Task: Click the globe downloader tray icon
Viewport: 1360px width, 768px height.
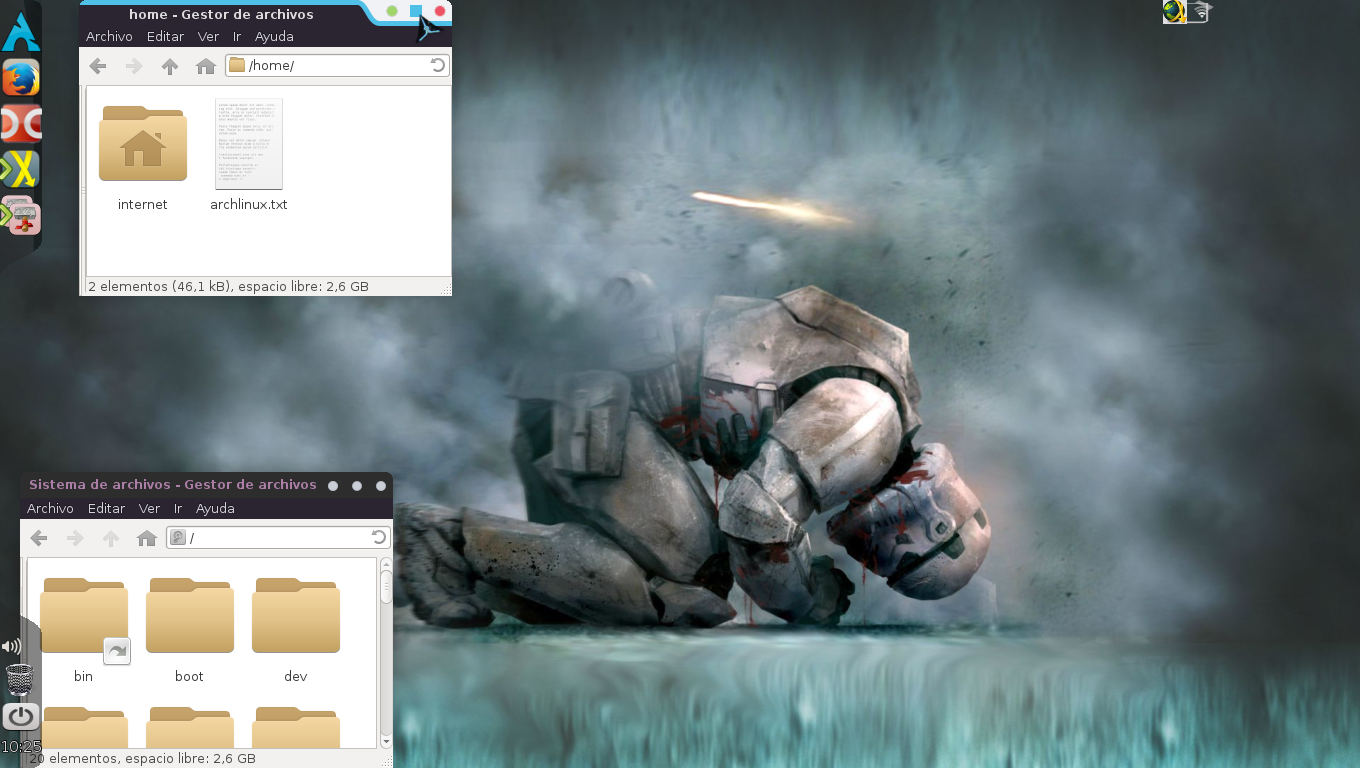Action: (1174, 12)
